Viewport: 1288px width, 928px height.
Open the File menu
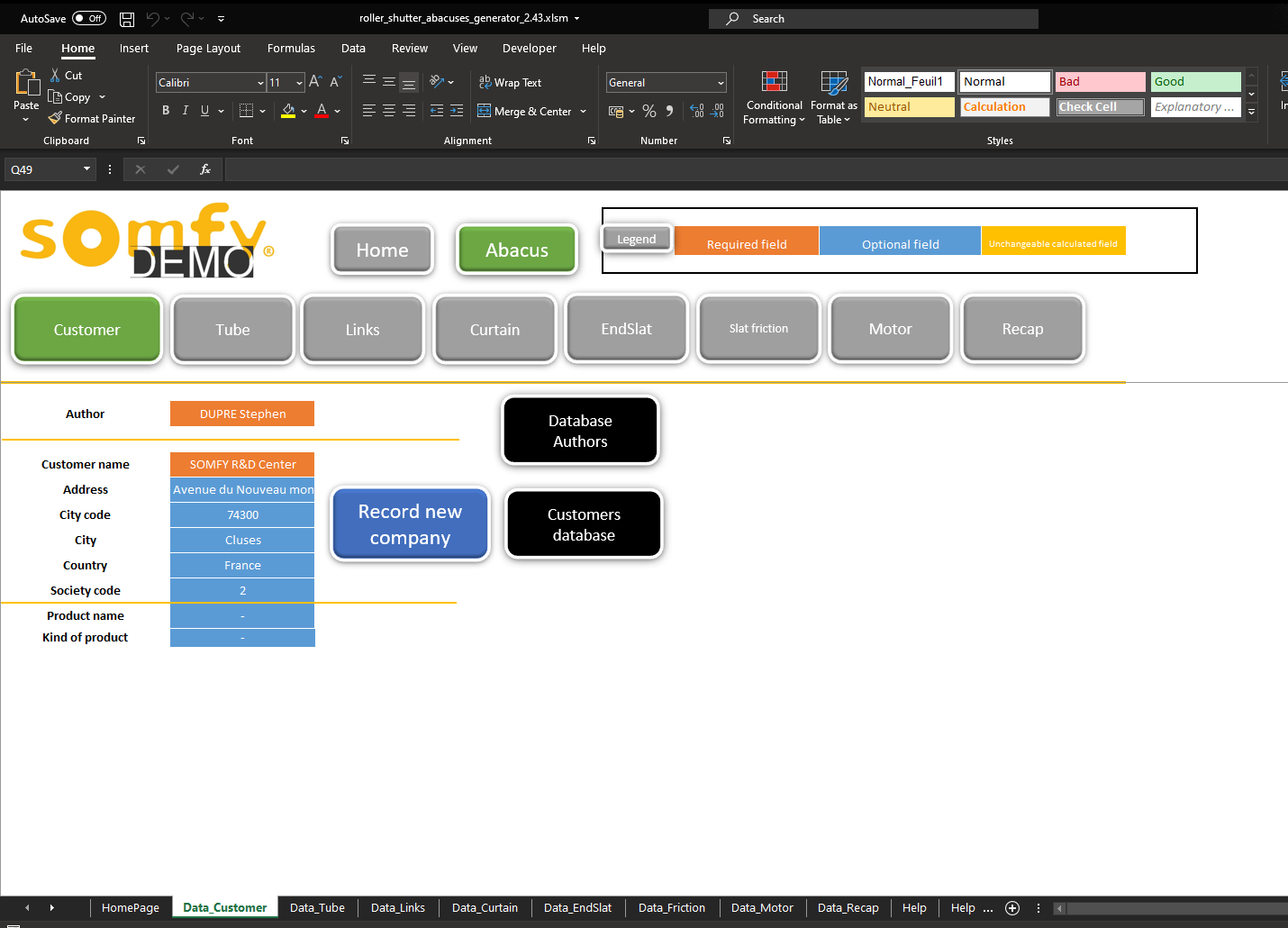pos(24,49)
